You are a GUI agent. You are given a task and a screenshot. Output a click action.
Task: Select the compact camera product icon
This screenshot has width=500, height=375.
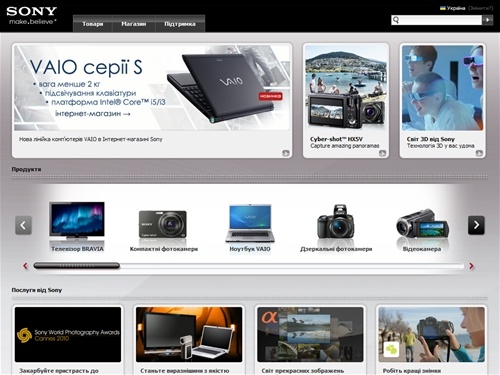pos(163,224)
